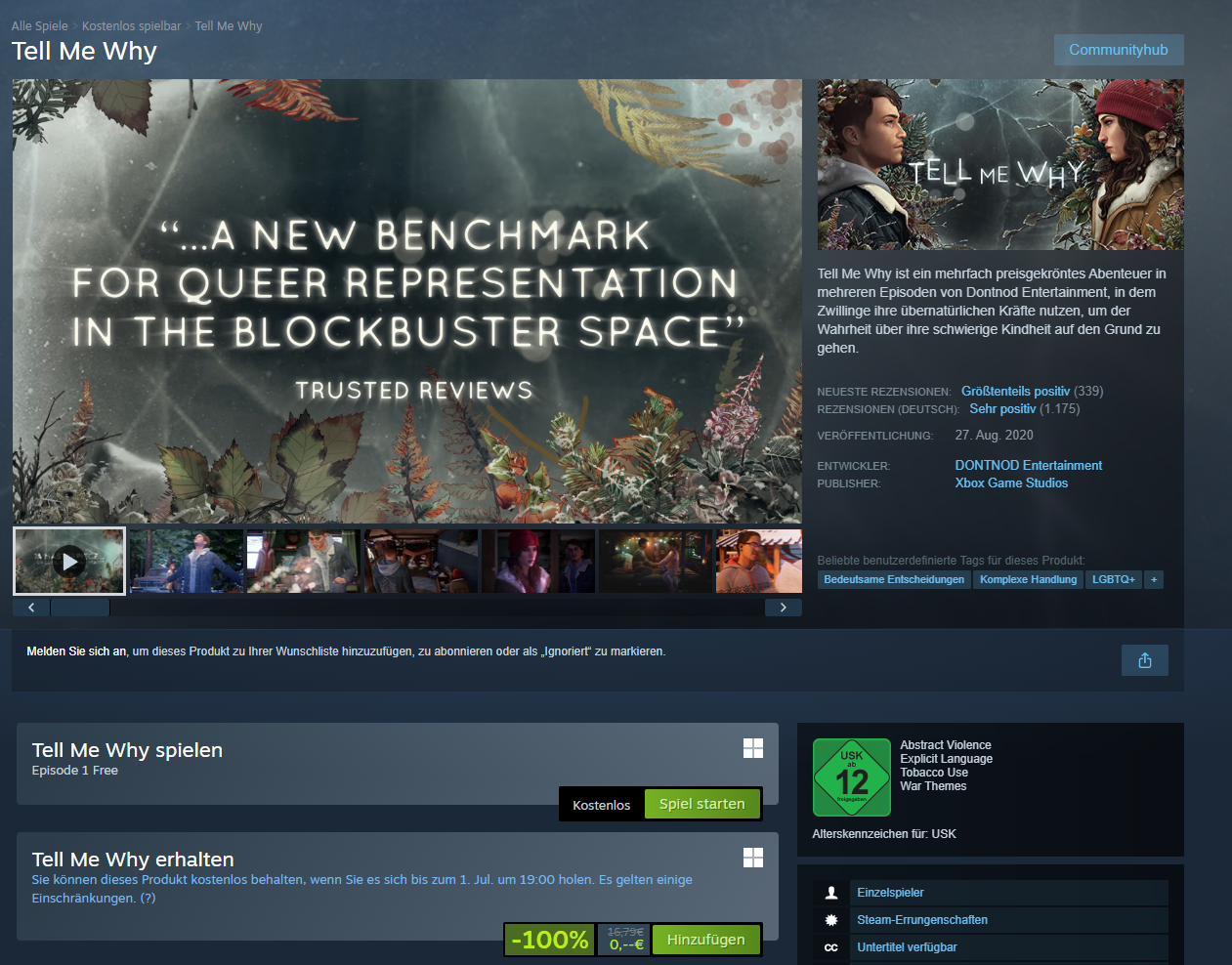1232x965 pixels.
Task: Click the release date 27. Aug. 2020
Action: click(994, 436)
